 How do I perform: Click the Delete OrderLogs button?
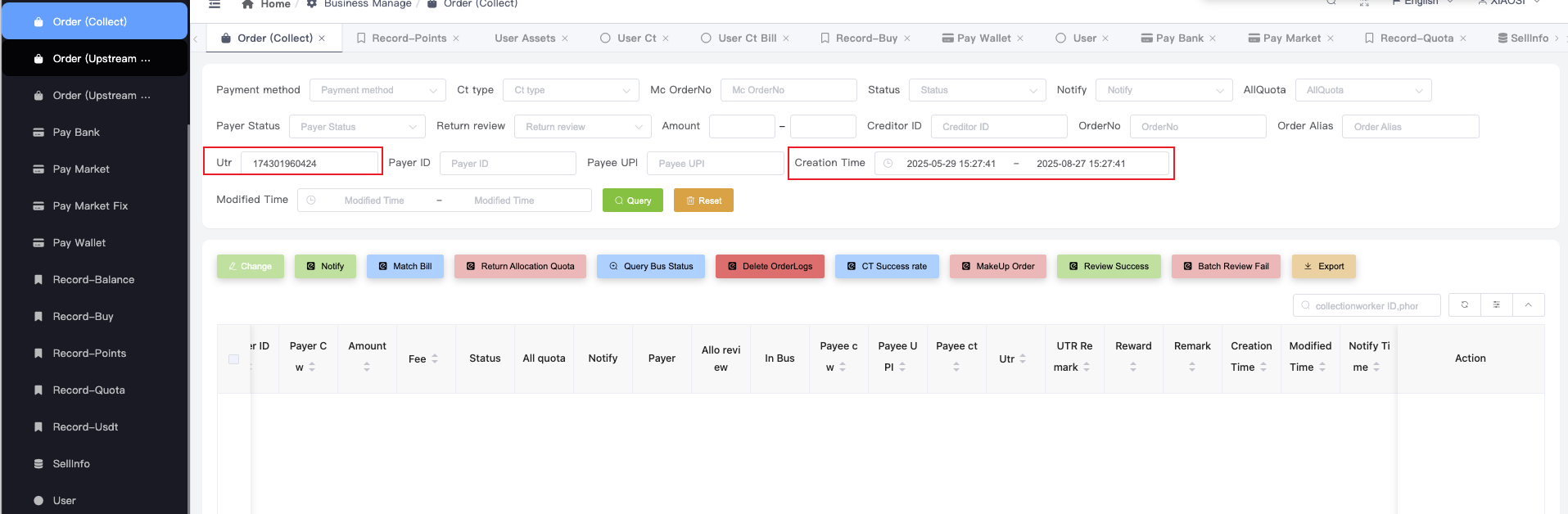click(x=769, y=267)
